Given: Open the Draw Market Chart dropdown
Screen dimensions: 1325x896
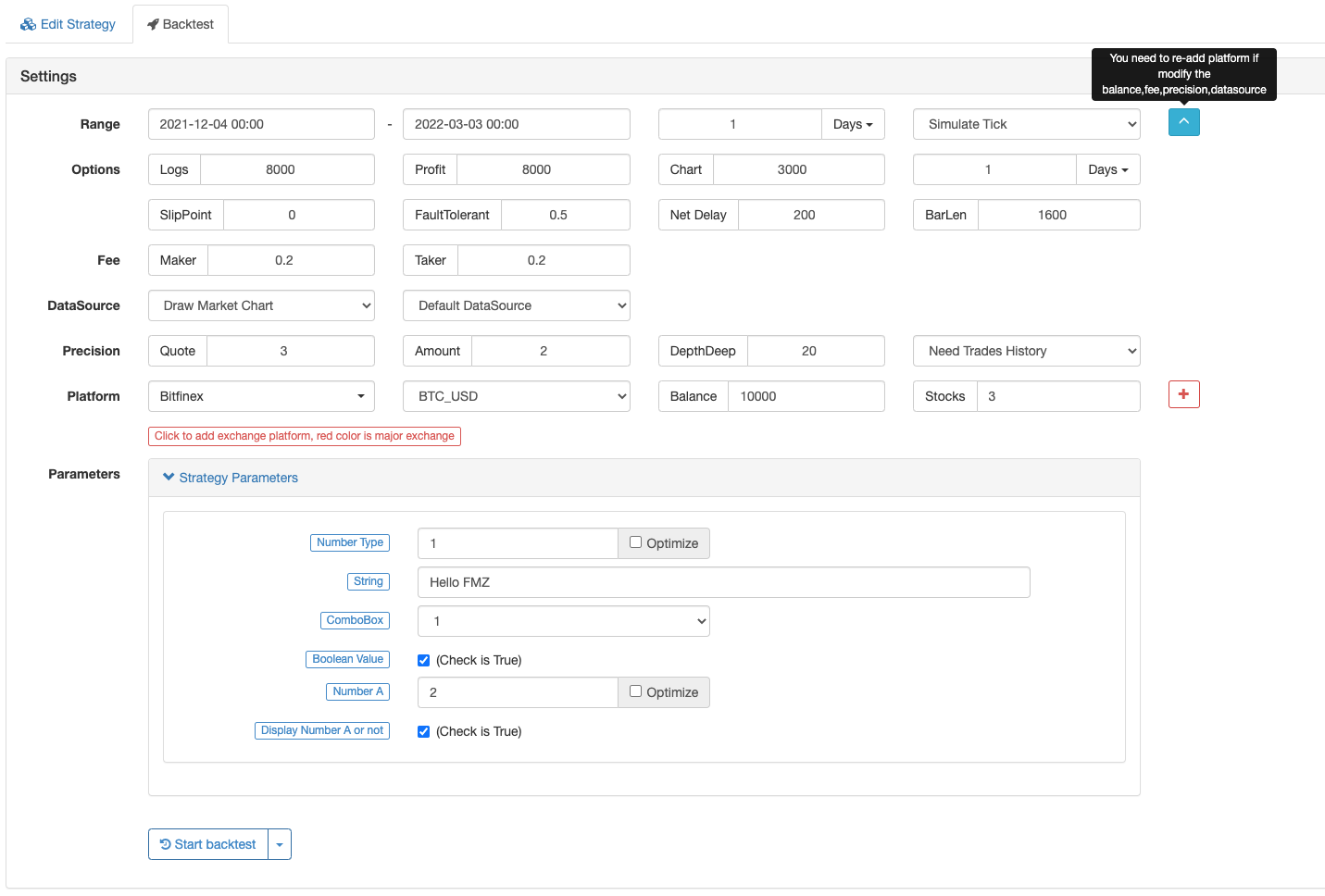Looking at the screenshot, I should [261, 305].
